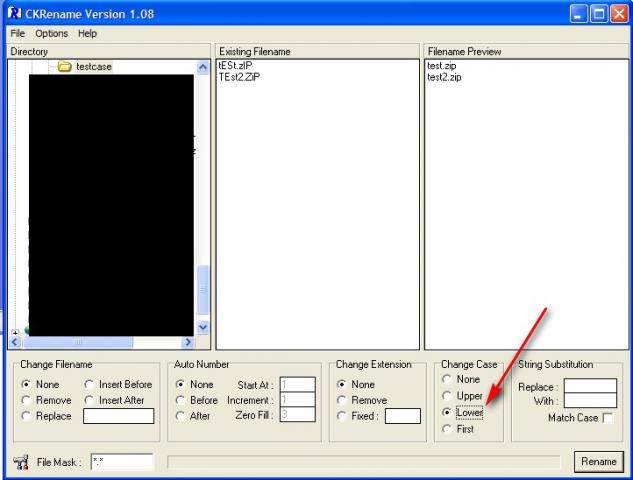Click the Fixed extension text field
The height and width of the screenshot is (480, 633).
(403, 416)
